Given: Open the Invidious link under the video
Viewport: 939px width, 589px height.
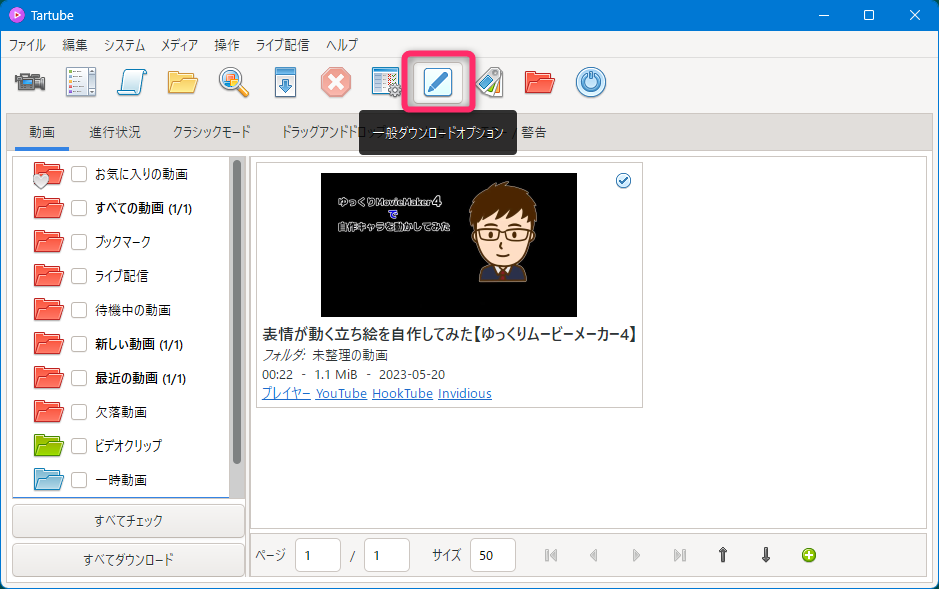Looking at the screenshot, I should click(464, 393).
